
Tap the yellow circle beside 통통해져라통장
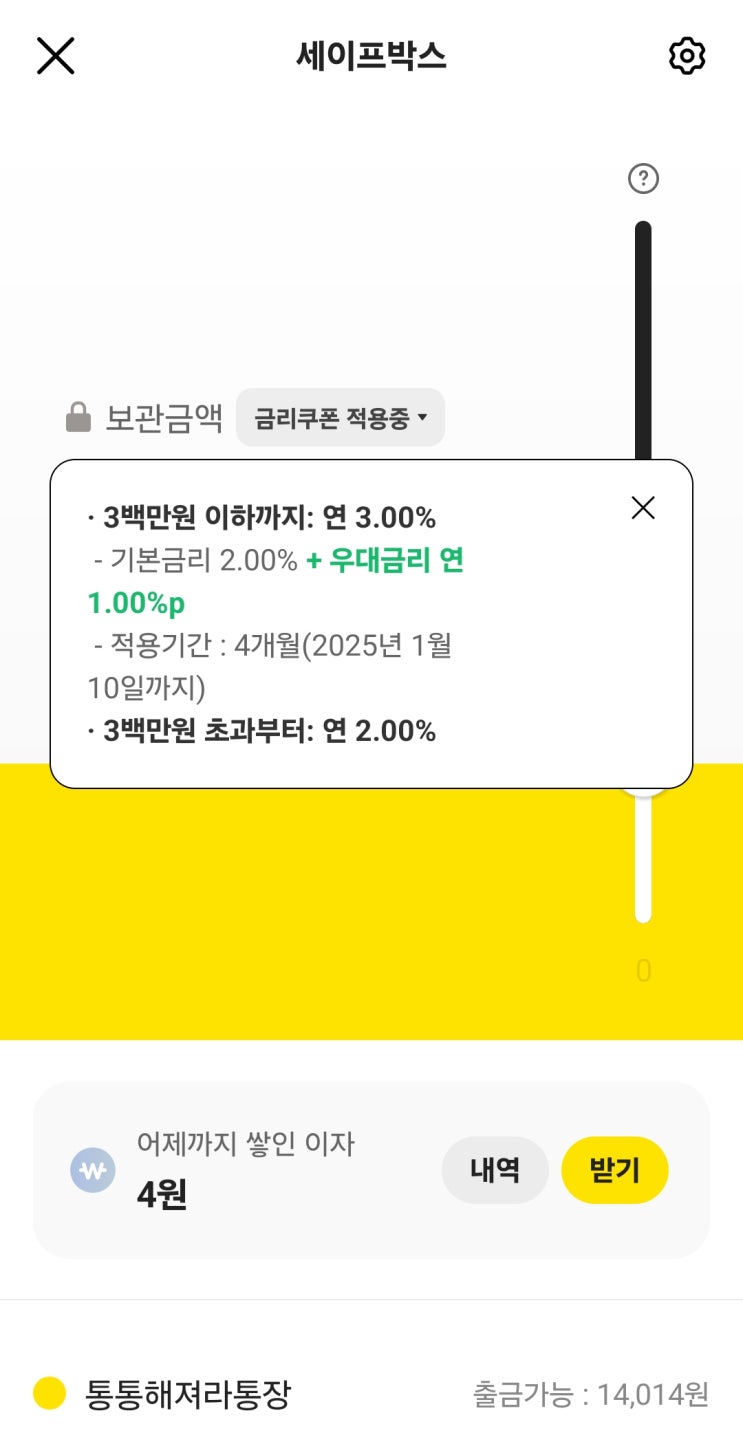50,1393
